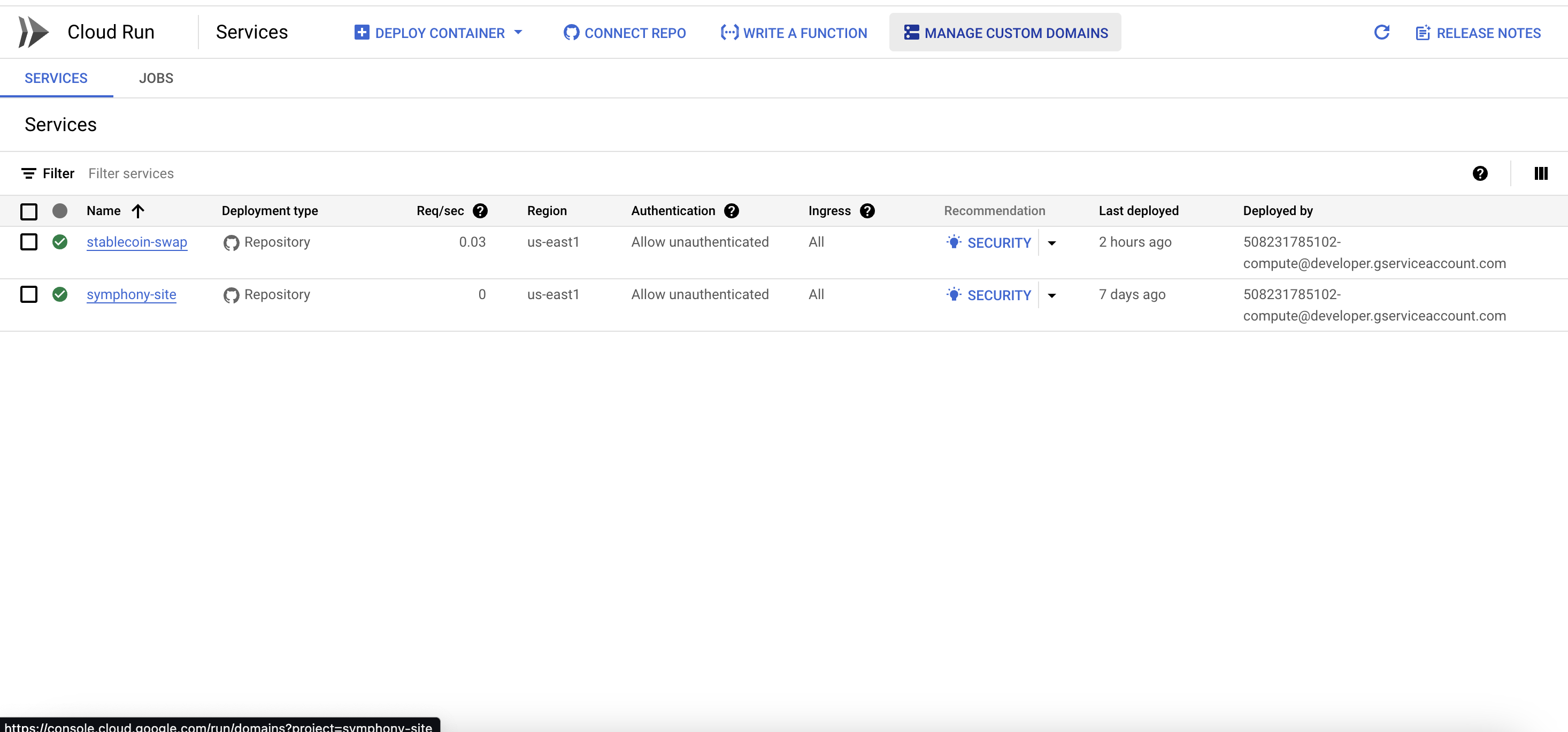
Task: Expand stablecoin-swap security recommendation arrow
Action: tap(1051, 243)
